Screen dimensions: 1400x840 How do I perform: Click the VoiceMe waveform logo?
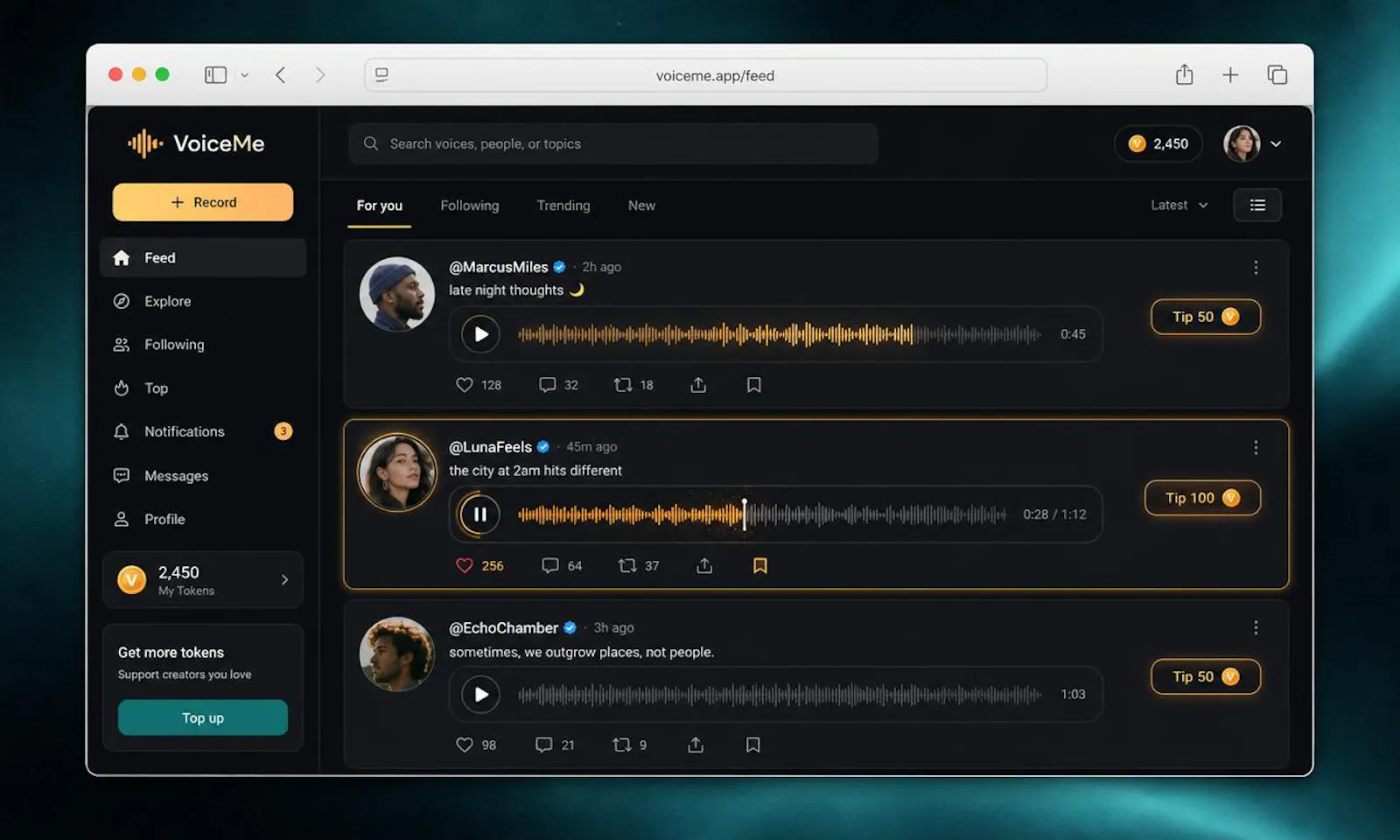tap(145, 143)
